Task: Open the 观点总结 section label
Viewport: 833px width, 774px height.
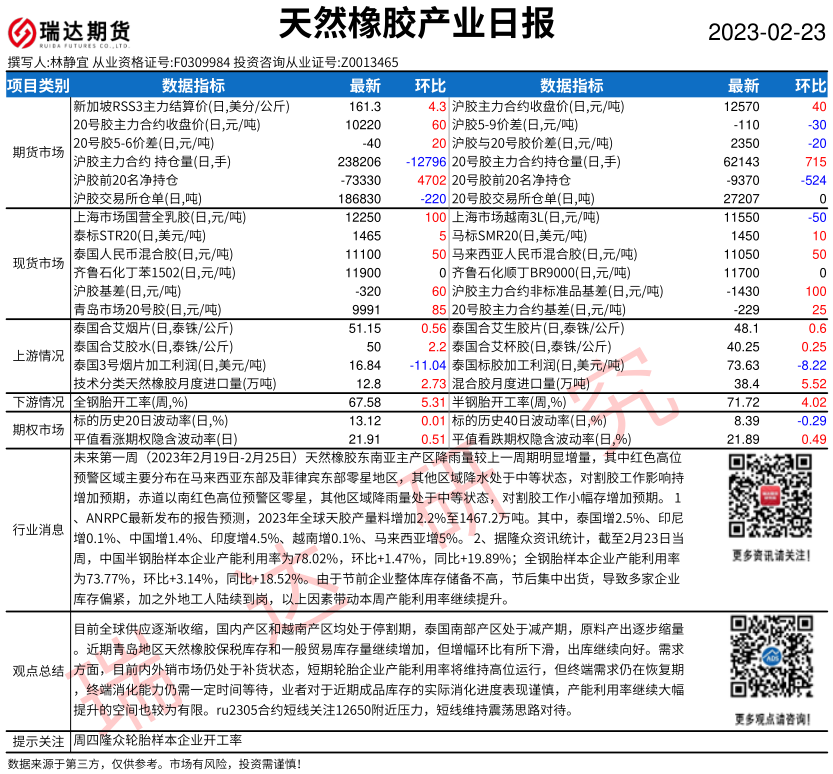Action: [x=37, y=671]
